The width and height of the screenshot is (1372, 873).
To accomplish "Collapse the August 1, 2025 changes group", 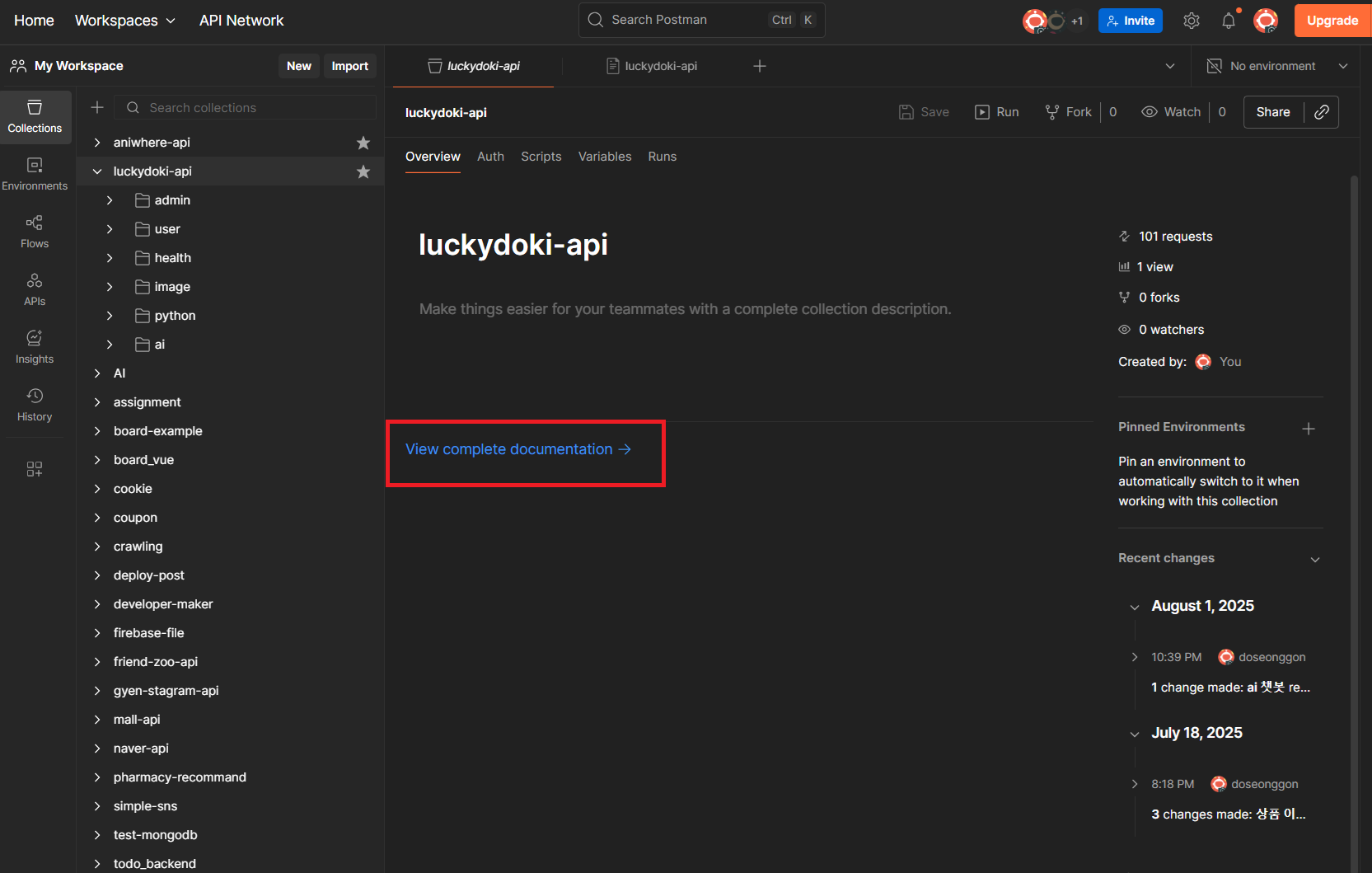I will click(1135, 607).
